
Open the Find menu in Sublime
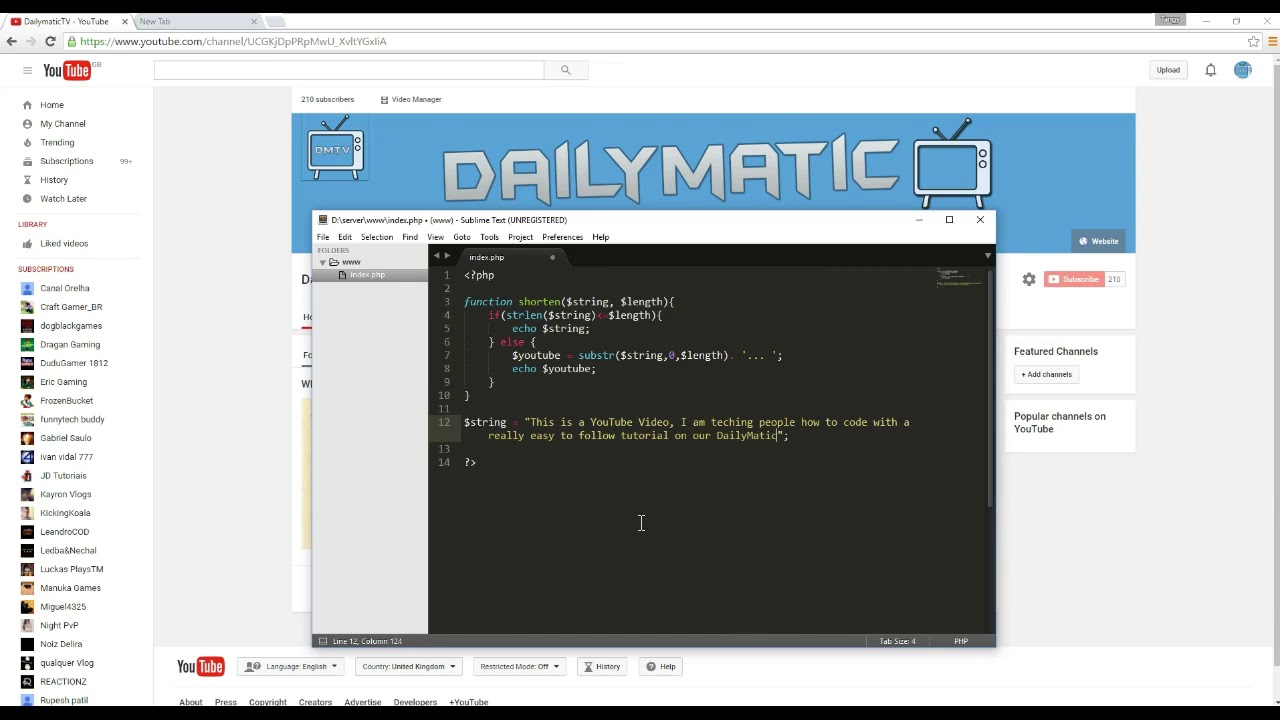coord(410,237)
